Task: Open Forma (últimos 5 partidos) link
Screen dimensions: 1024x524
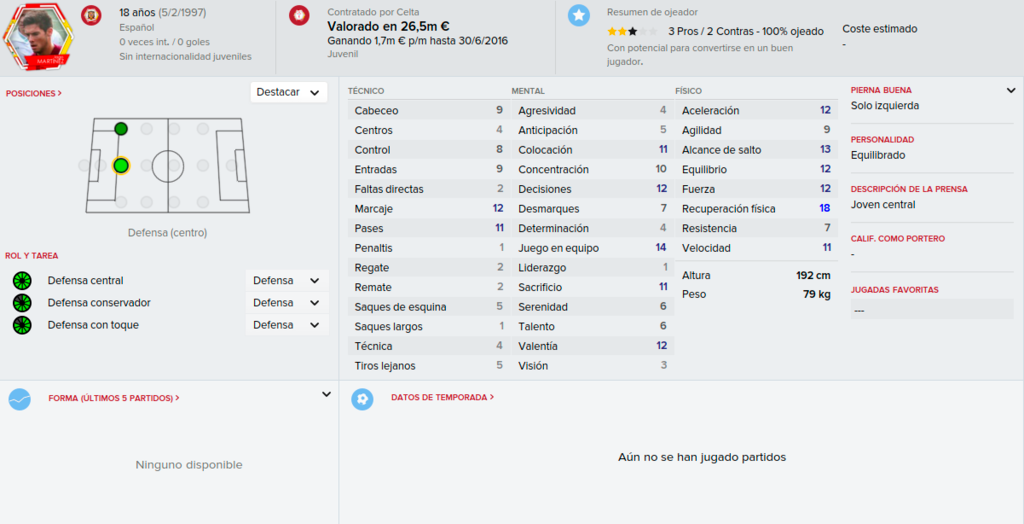Action: 114,398
